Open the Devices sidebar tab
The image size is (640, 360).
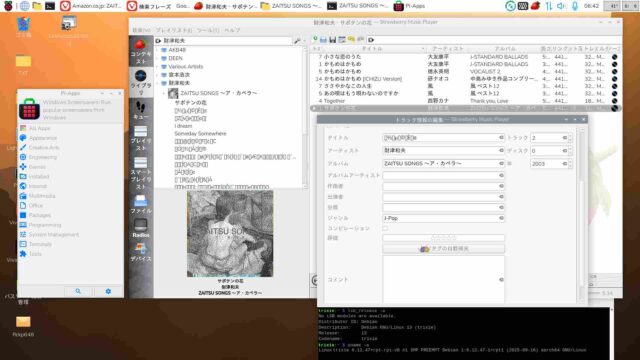pos(141,252)
